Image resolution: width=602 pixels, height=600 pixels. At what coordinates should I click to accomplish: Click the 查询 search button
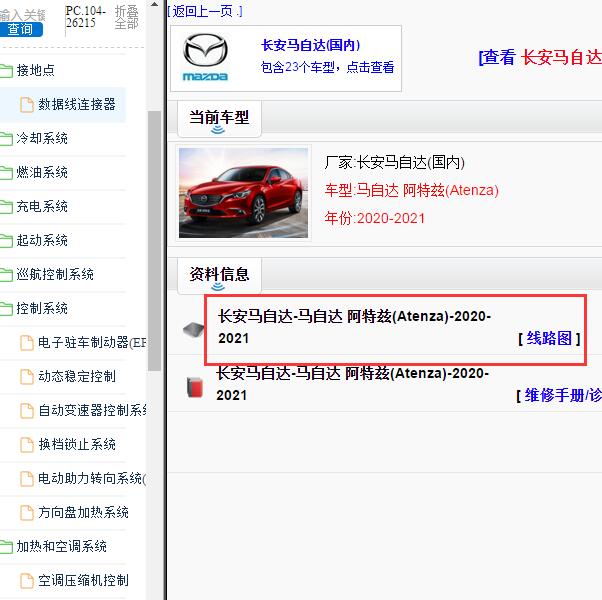(x=21, y=29)
